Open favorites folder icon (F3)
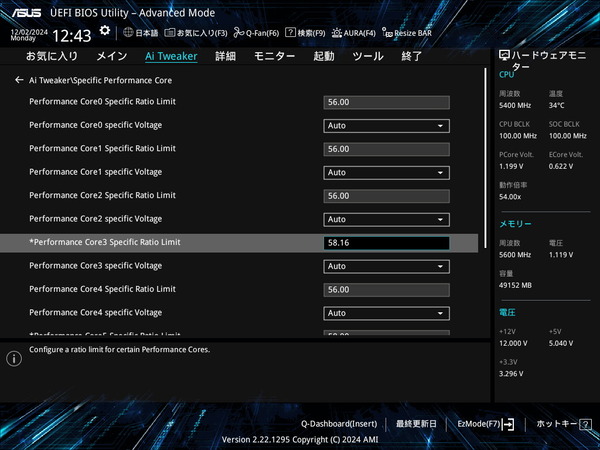The image size is (600, 450). coord(170,33)
